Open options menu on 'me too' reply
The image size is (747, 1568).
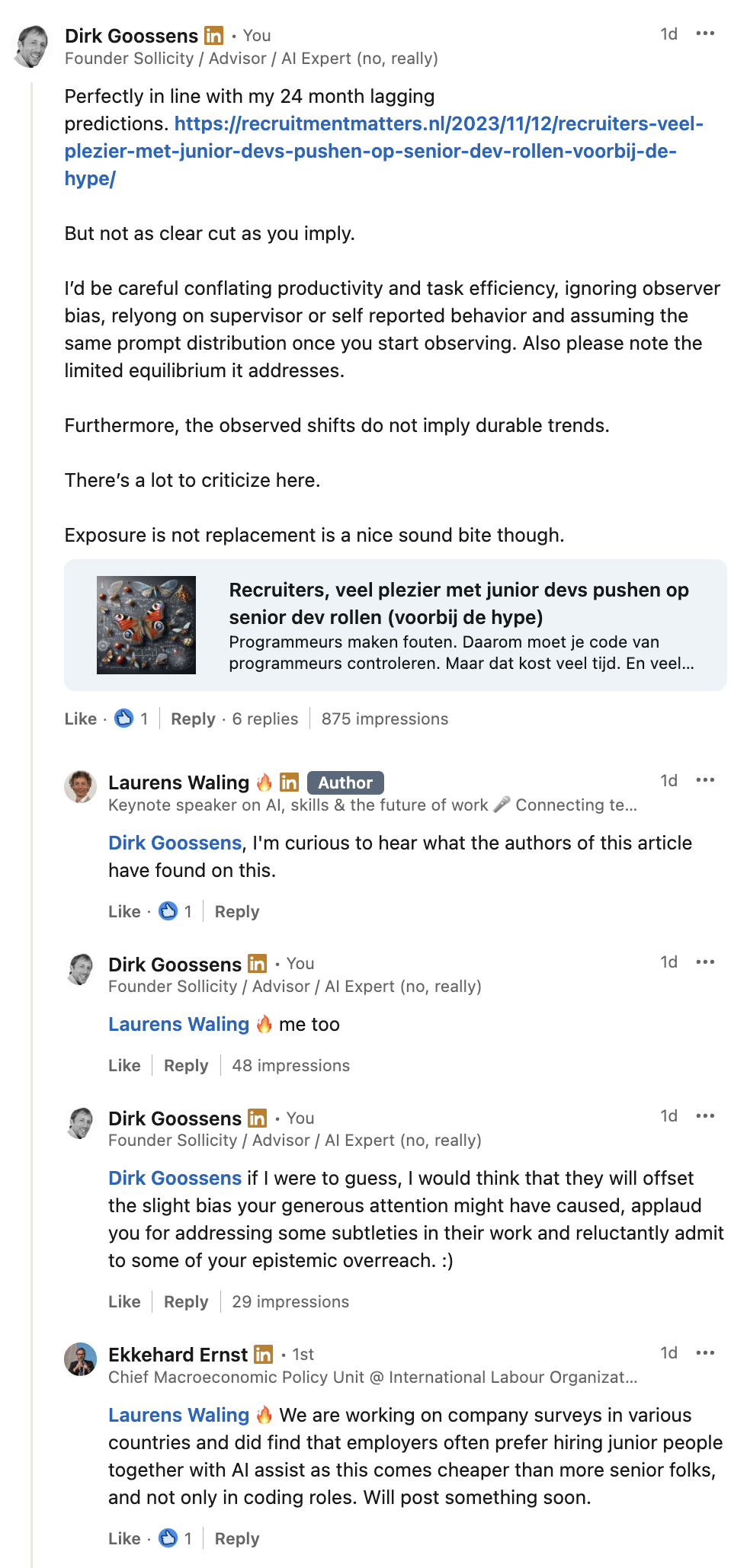click(x=705, y=962)
